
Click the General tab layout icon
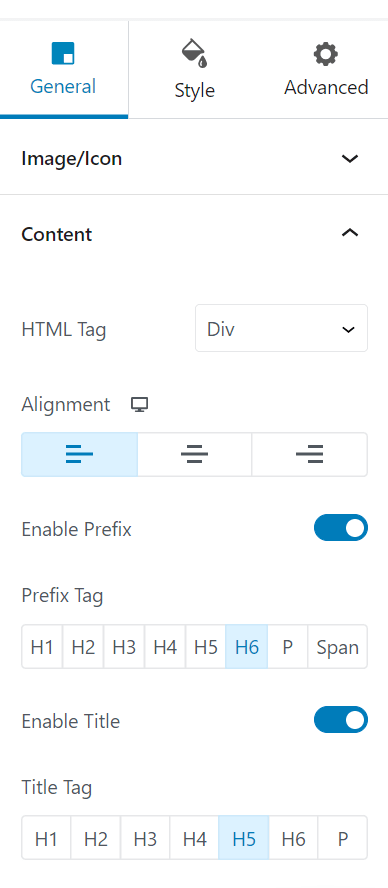coord(63,53)
